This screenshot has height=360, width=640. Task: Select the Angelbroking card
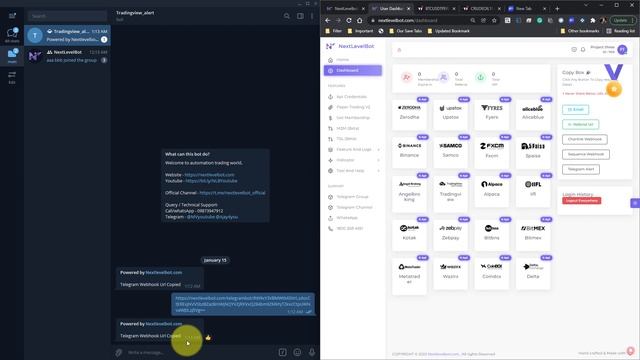[409, 193]
